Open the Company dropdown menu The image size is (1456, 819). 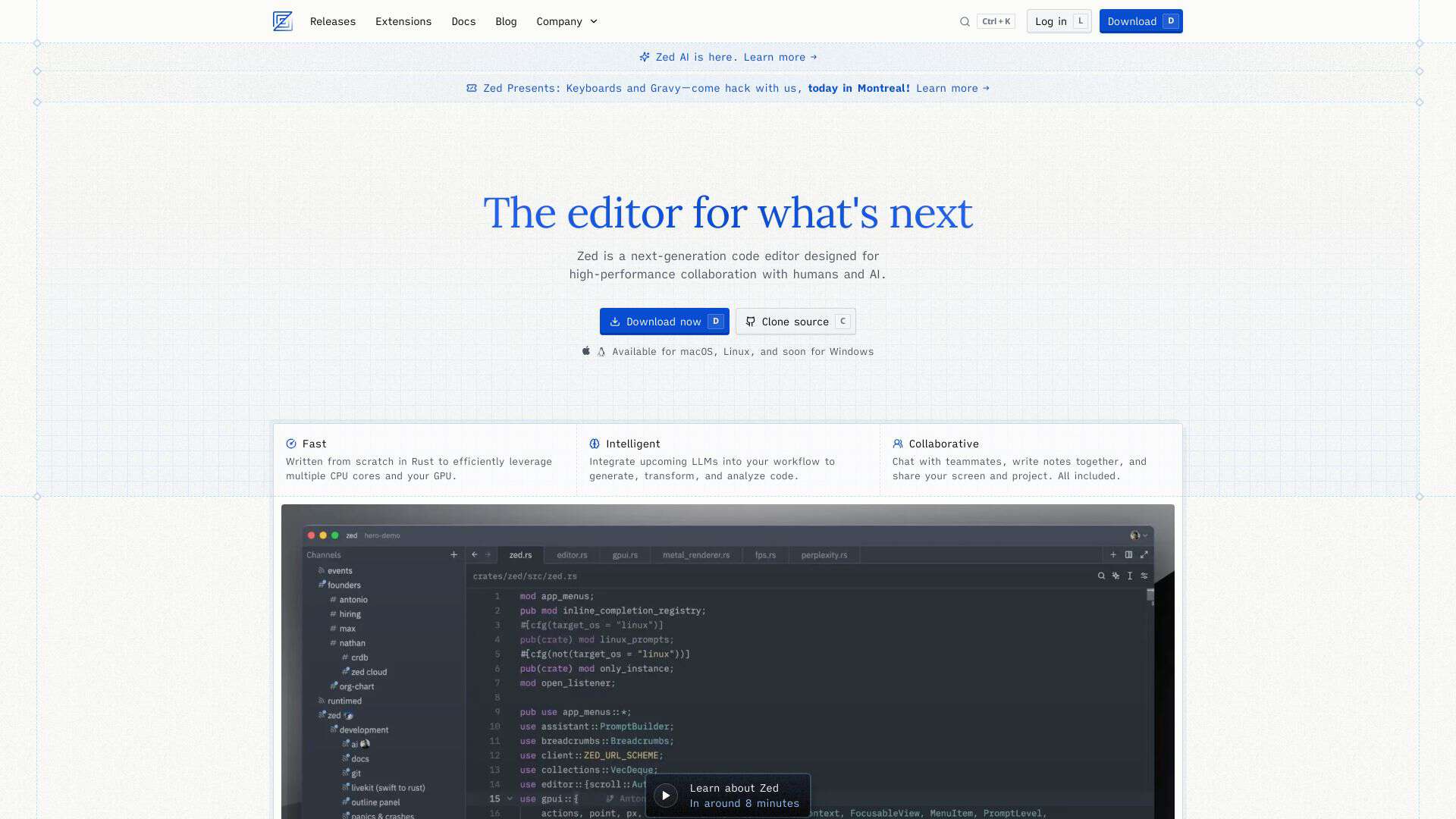pyautogui.click(x=566, y=21)
